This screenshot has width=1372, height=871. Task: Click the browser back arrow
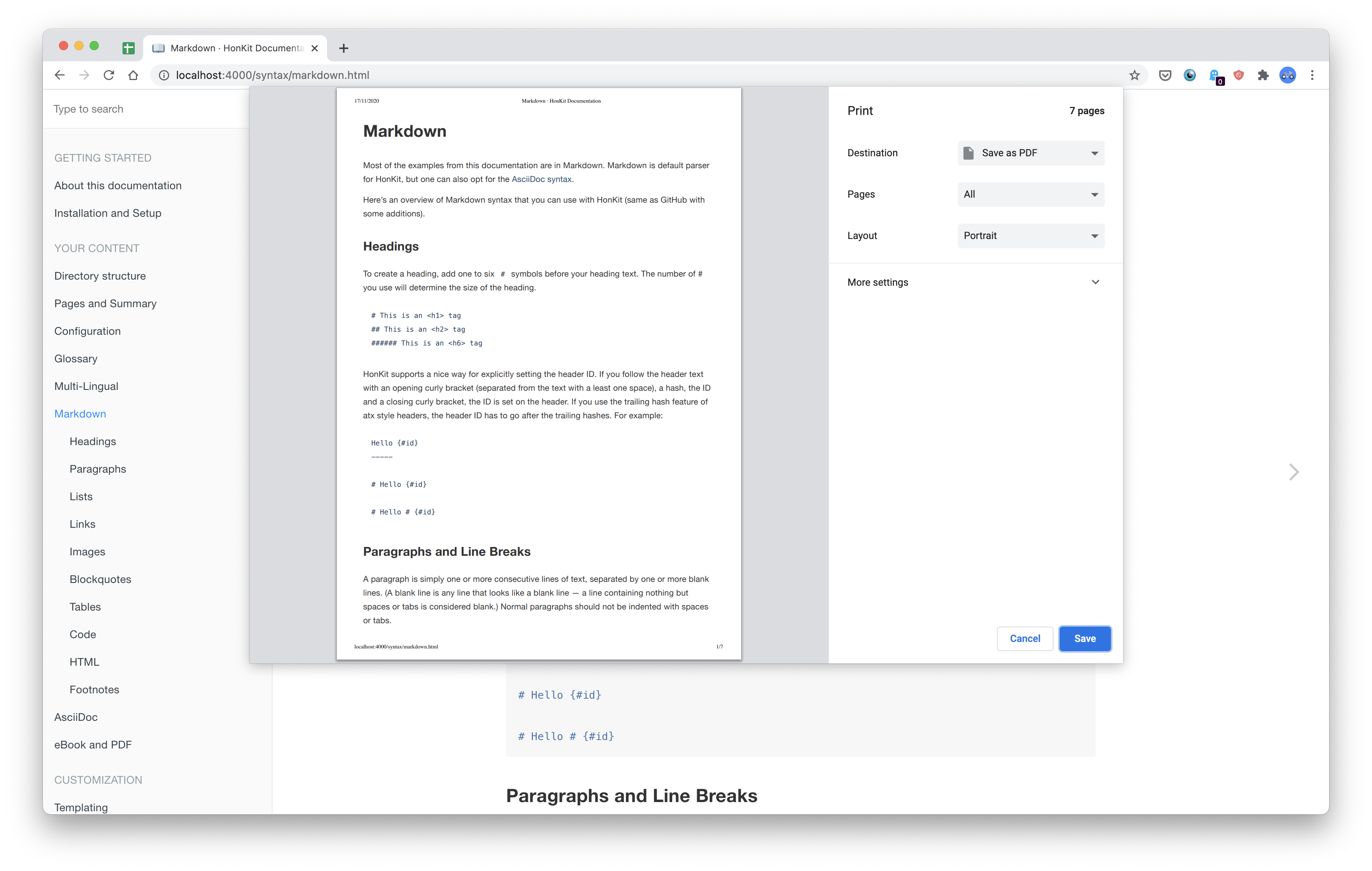click(60, 75)
